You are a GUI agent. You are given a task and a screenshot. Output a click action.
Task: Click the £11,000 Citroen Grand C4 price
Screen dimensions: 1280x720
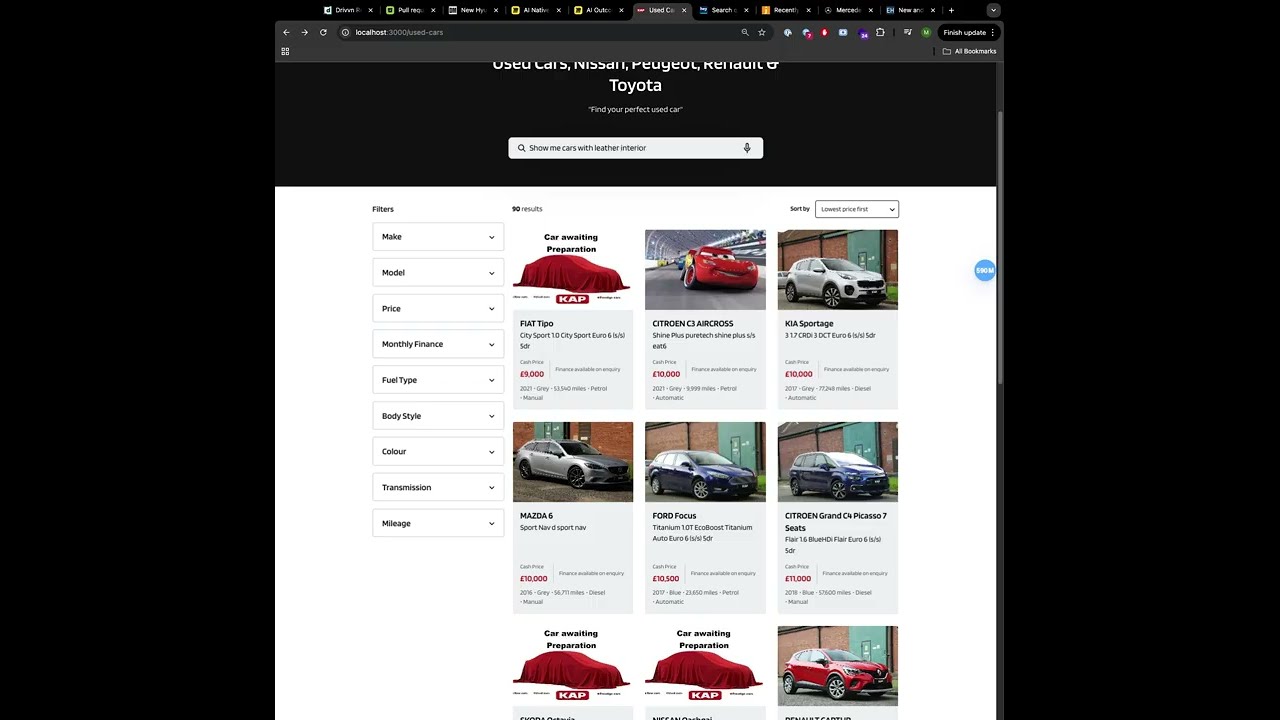(798, 578)
